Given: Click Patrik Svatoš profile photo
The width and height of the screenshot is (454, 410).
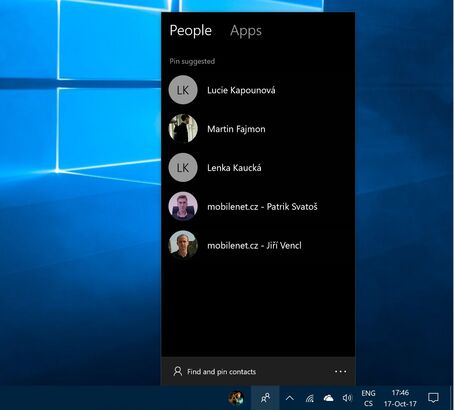Looking at the screenshot, I should click(183, 206).
